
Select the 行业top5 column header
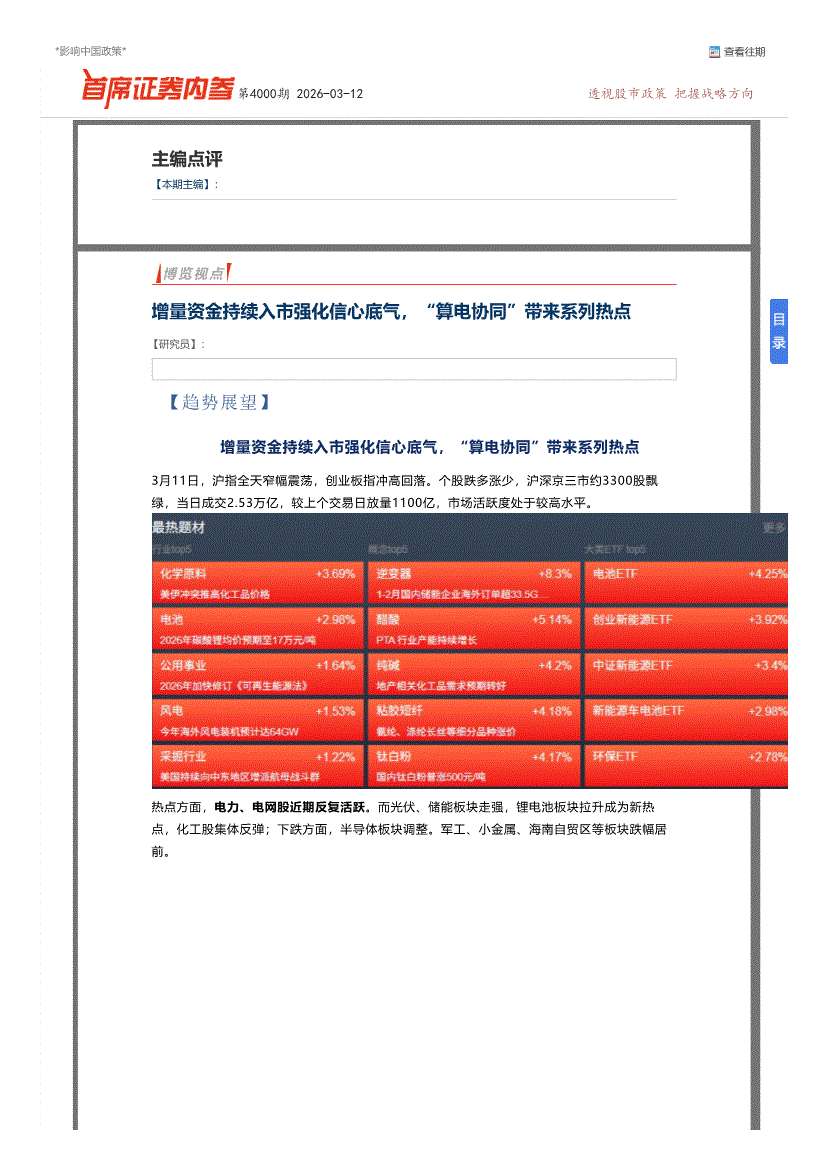[x=171, y=550]
